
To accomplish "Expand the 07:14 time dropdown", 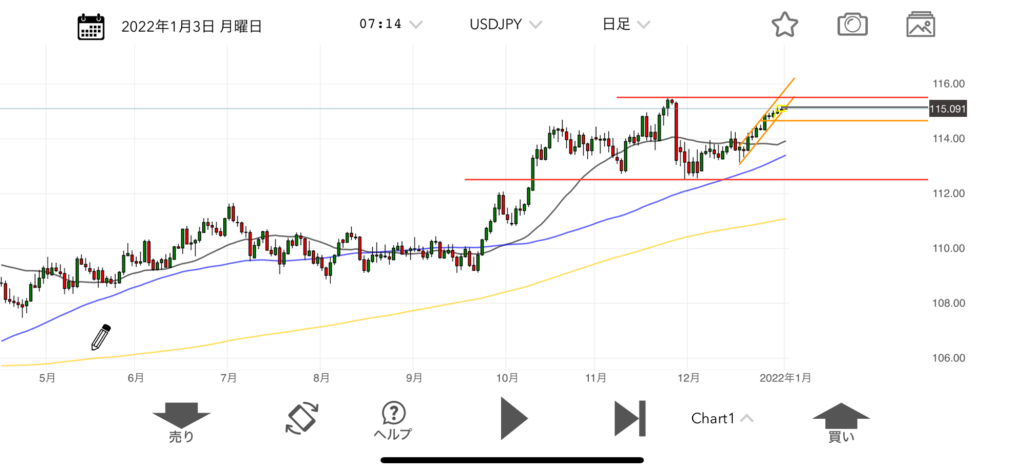I will point(390,25).
